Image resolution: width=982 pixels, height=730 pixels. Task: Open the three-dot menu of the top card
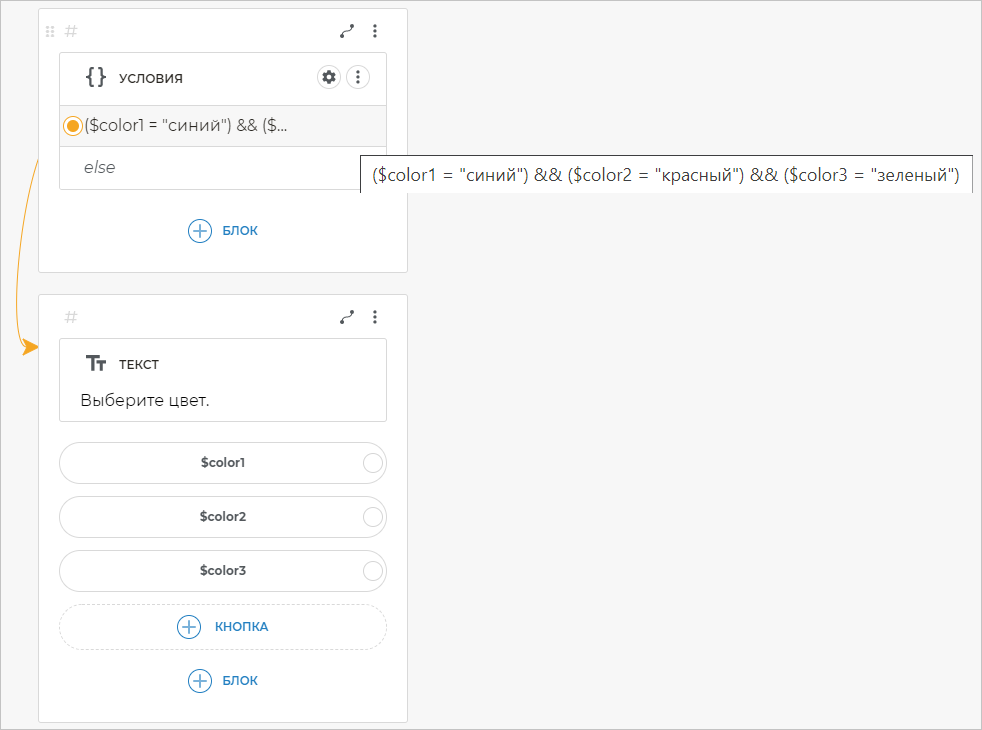pos(375,31)
